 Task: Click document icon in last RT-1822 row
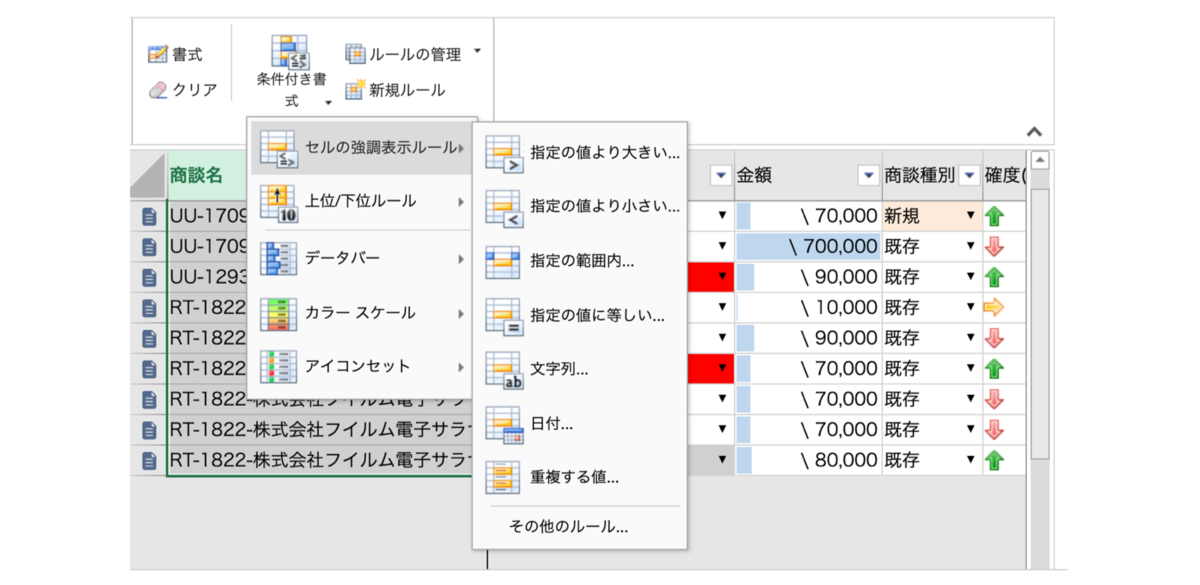point(149,461)
